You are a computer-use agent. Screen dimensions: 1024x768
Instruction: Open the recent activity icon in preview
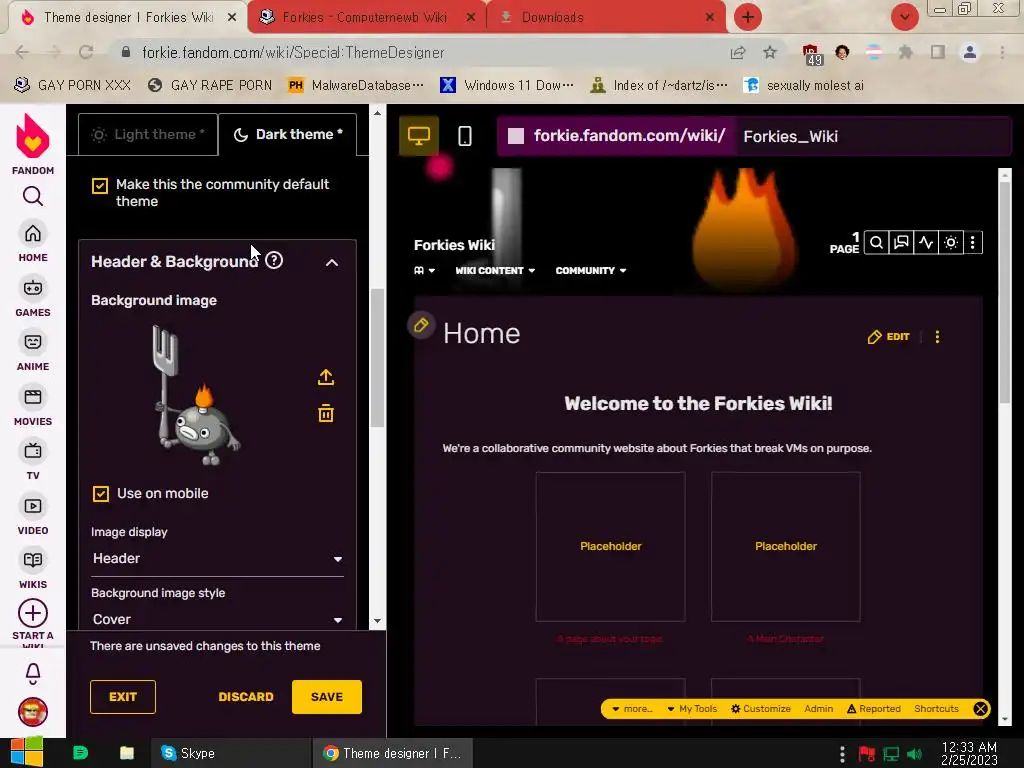(926, 243)
